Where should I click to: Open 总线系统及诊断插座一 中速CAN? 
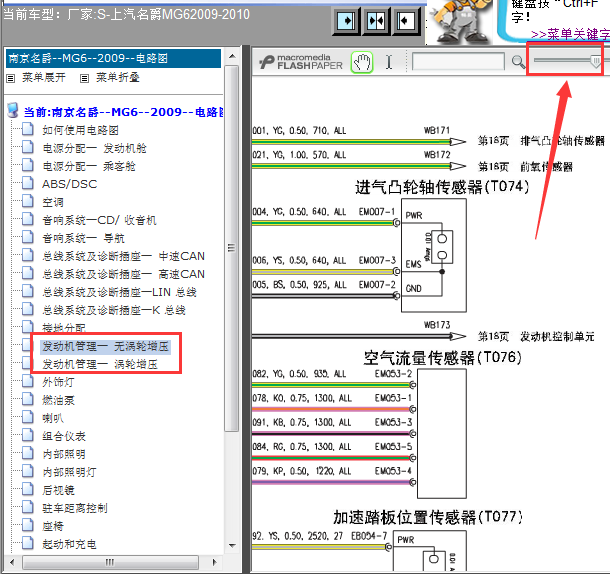(x=123, y=256)
